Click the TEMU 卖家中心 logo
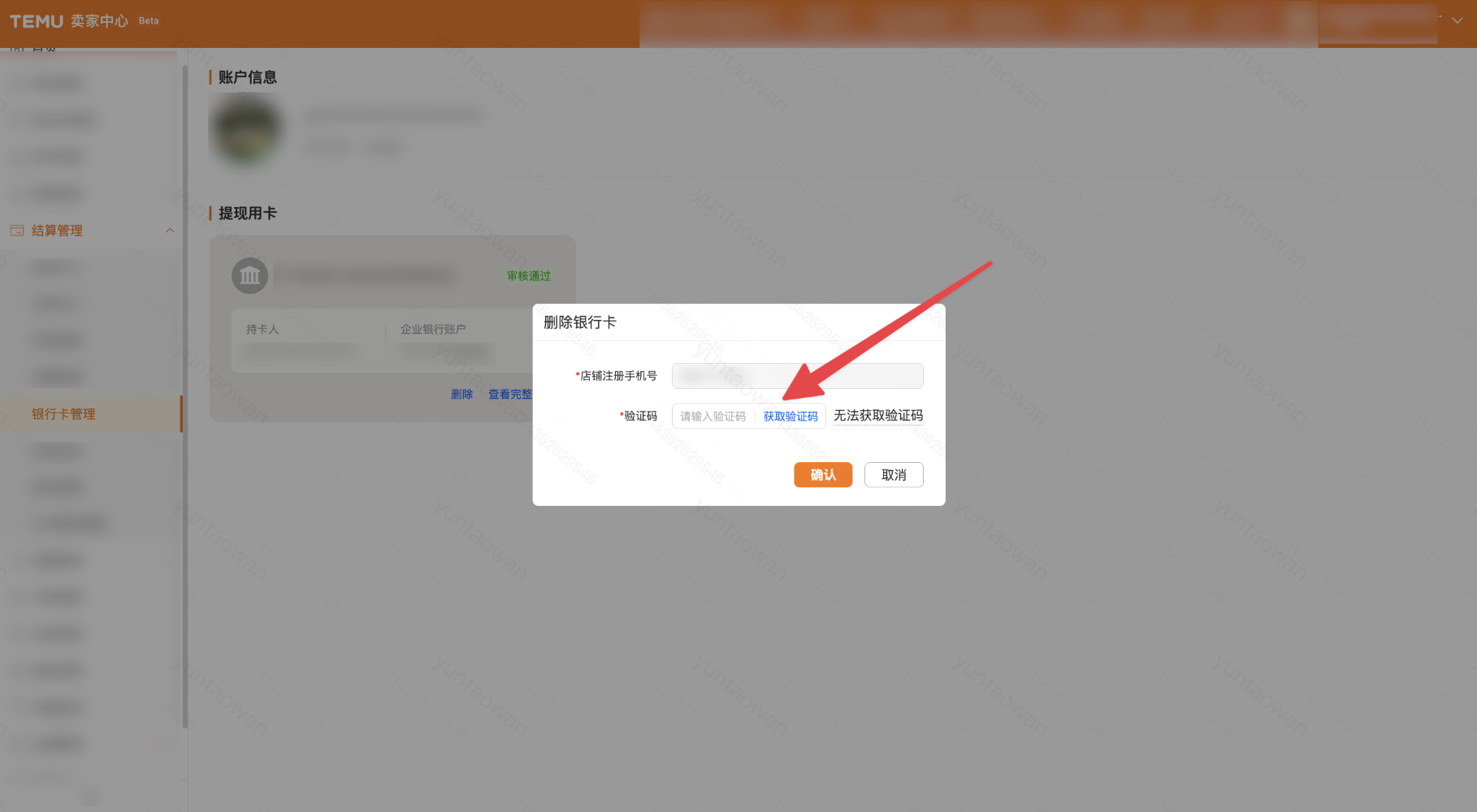1477x812 pixels. (x=69, y=21)
